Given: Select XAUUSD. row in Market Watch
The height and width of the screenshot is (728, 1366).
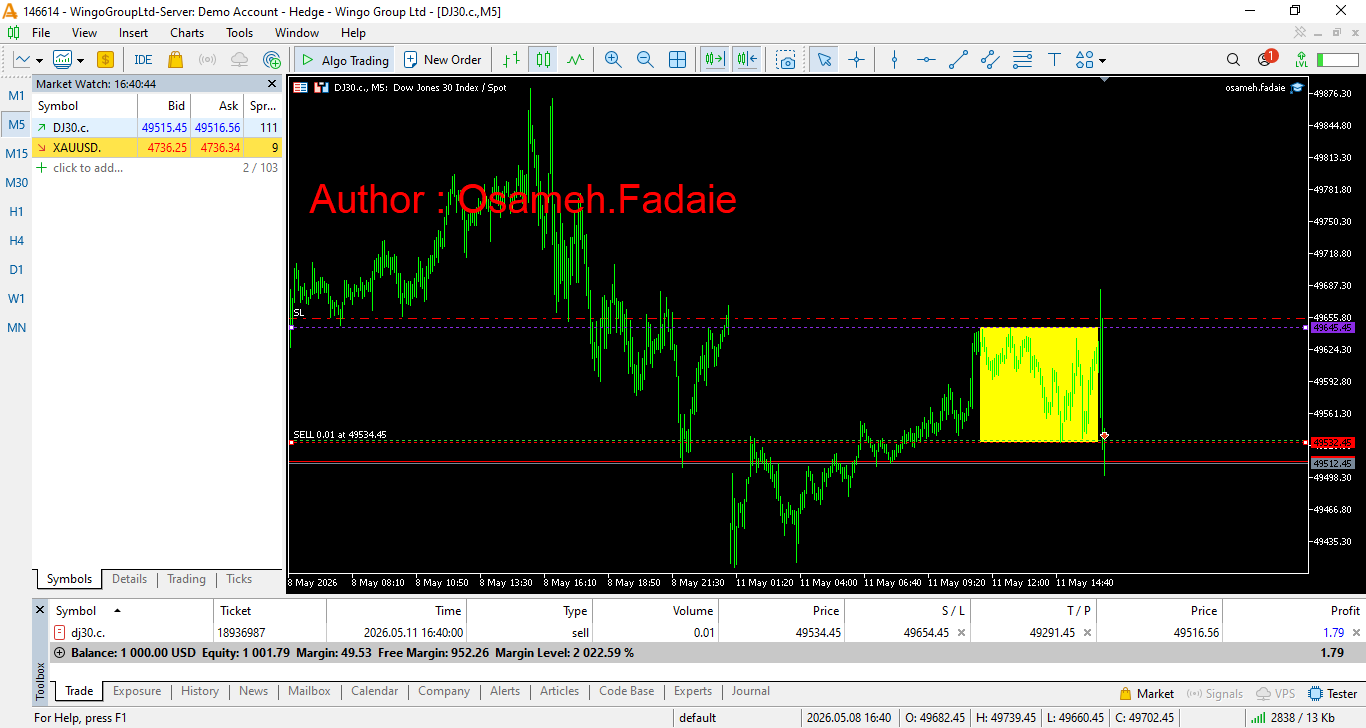Looking at the screenshot, I should pyautogui.click(x=157, y=148).
